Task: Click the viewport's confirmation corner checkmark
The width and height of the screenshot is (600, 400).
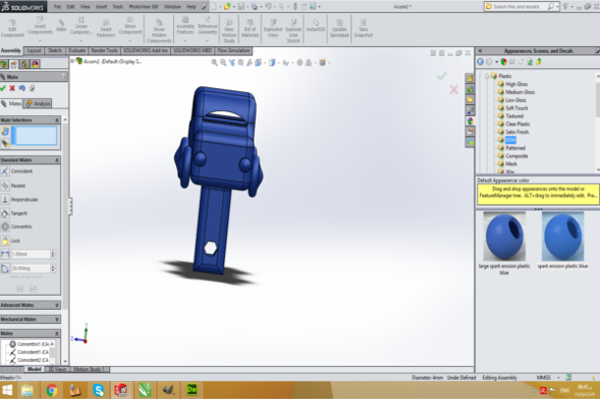Action: click(442, 76)
